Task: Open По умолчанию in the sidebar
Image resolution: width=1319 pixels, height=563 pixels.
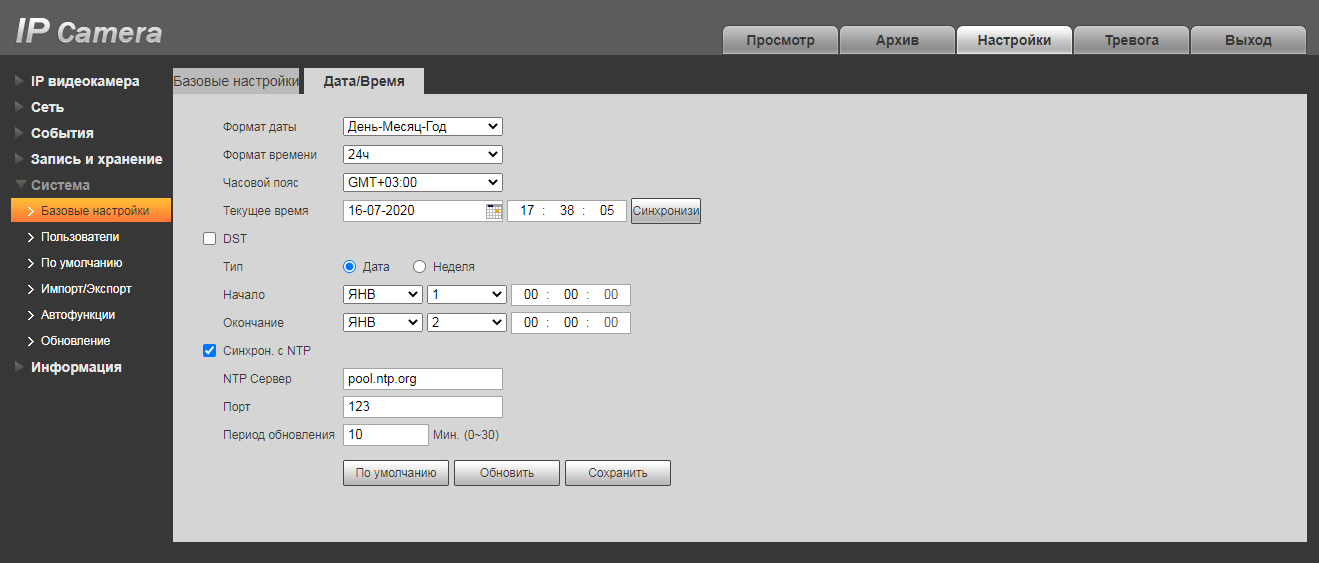Action: 82,263
